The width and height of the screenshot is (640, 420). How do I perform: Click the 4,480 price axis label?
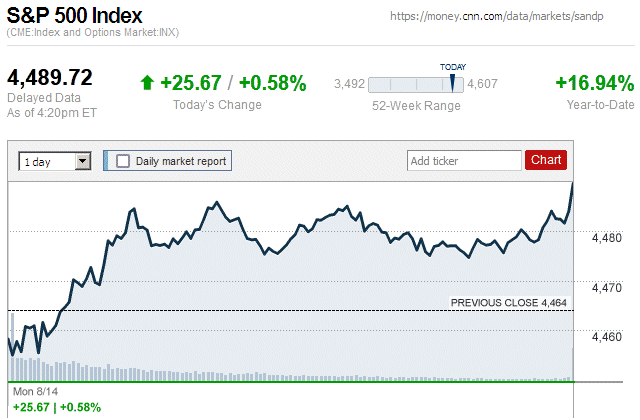click(x=607, y=238)
